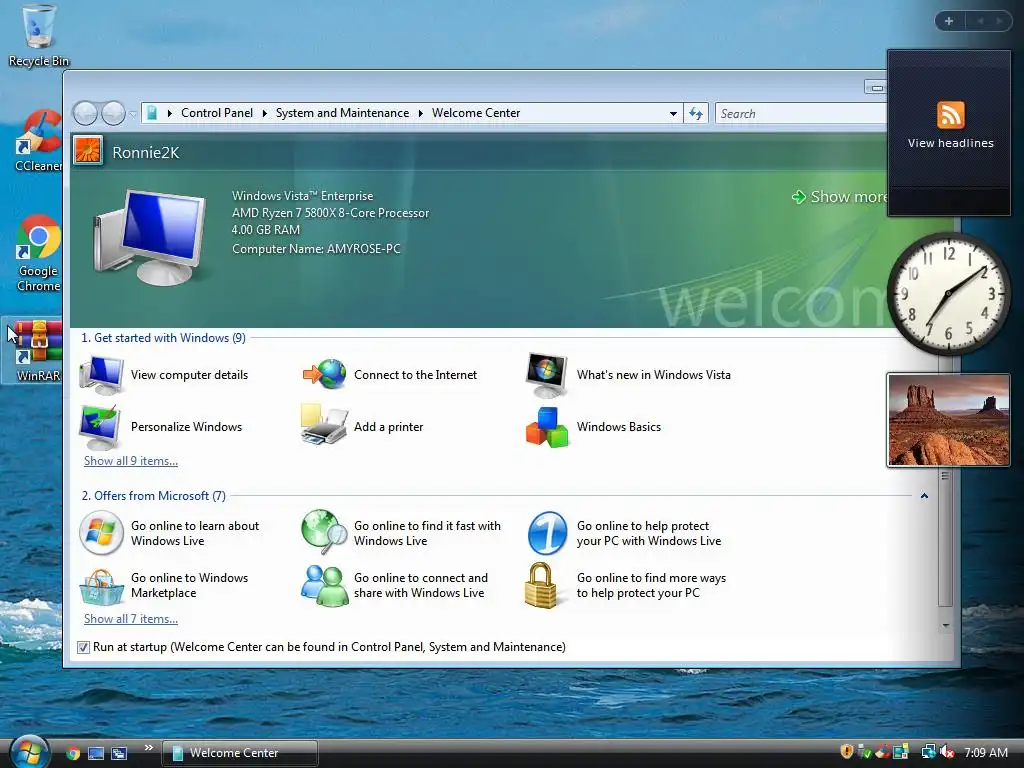Open What's new in Windows Vista
This screenshot has height=768, width=1024.
tap(628, 375)
